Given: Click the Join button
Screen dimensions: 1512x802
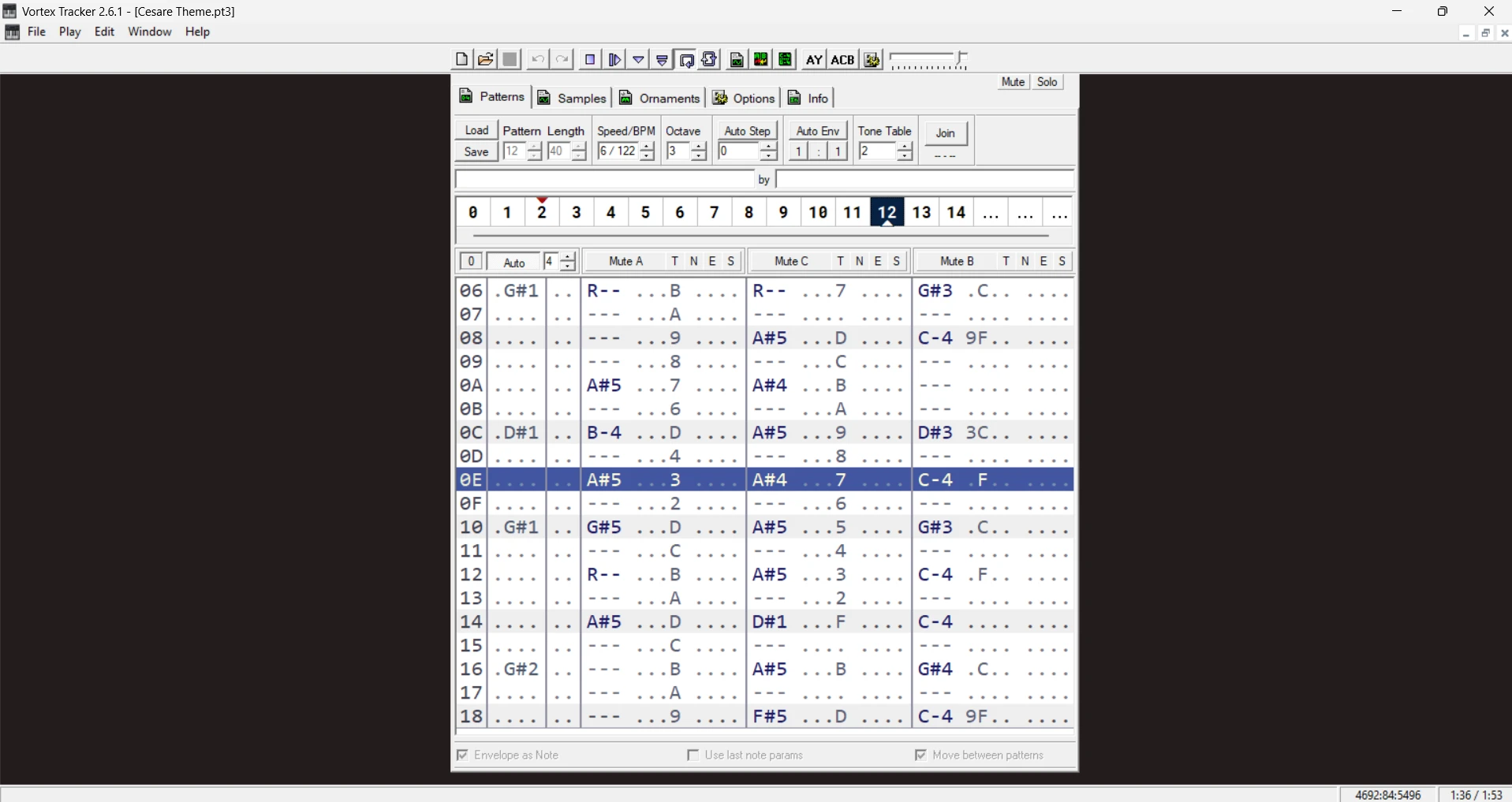Looking at the screenshot, I should 946,133.
